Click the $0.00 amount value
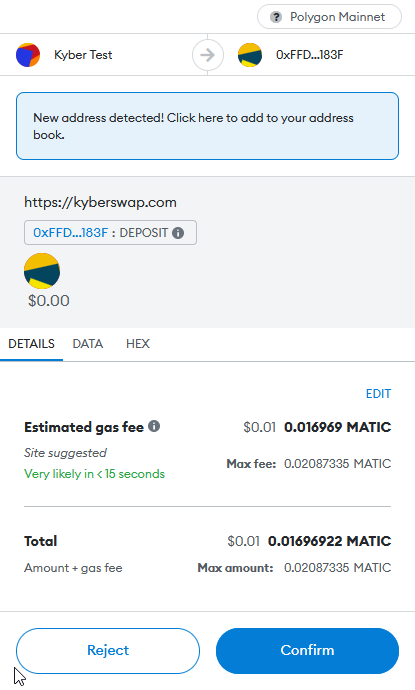This screenshot has width=415, height=690. click(x=49, y=301)
